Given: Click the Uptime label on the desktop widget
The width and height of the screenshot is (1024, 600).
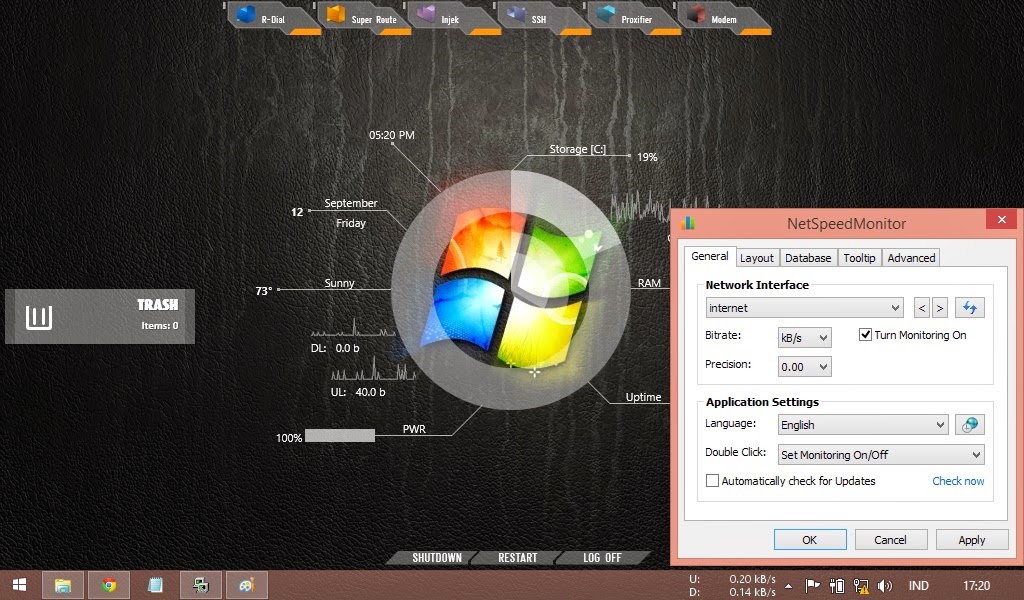Looking at the screenshot, I should pos(643,397).
